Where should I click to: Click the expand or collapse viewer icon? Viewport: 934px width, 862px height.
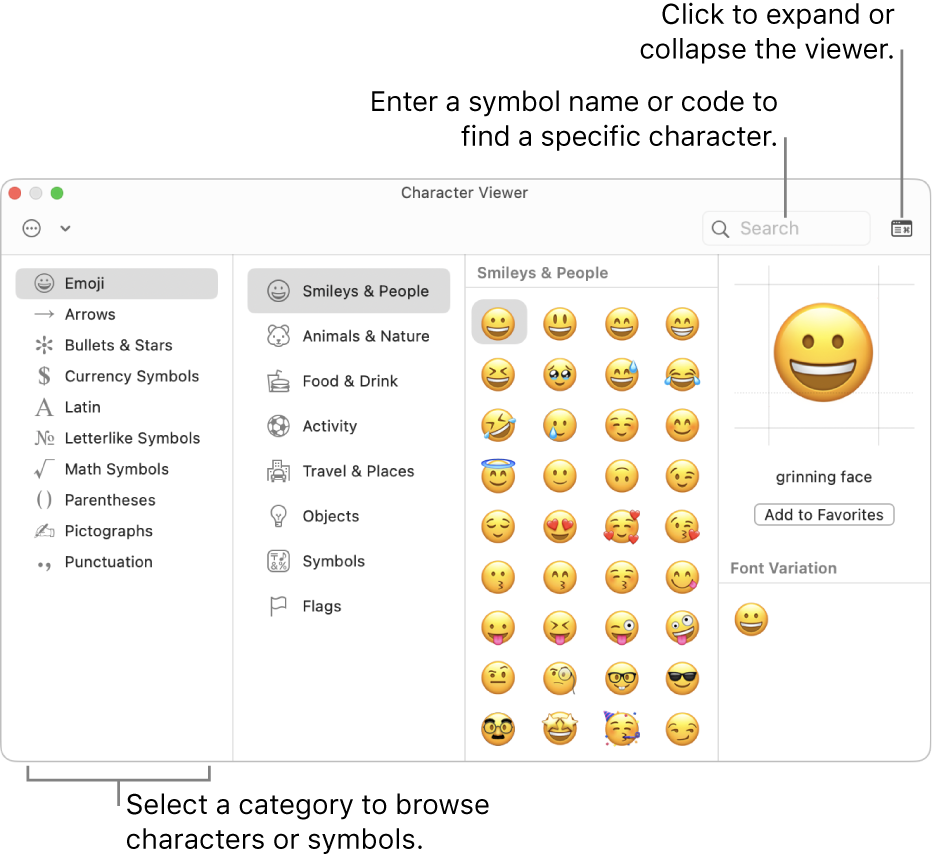[901, 229]
